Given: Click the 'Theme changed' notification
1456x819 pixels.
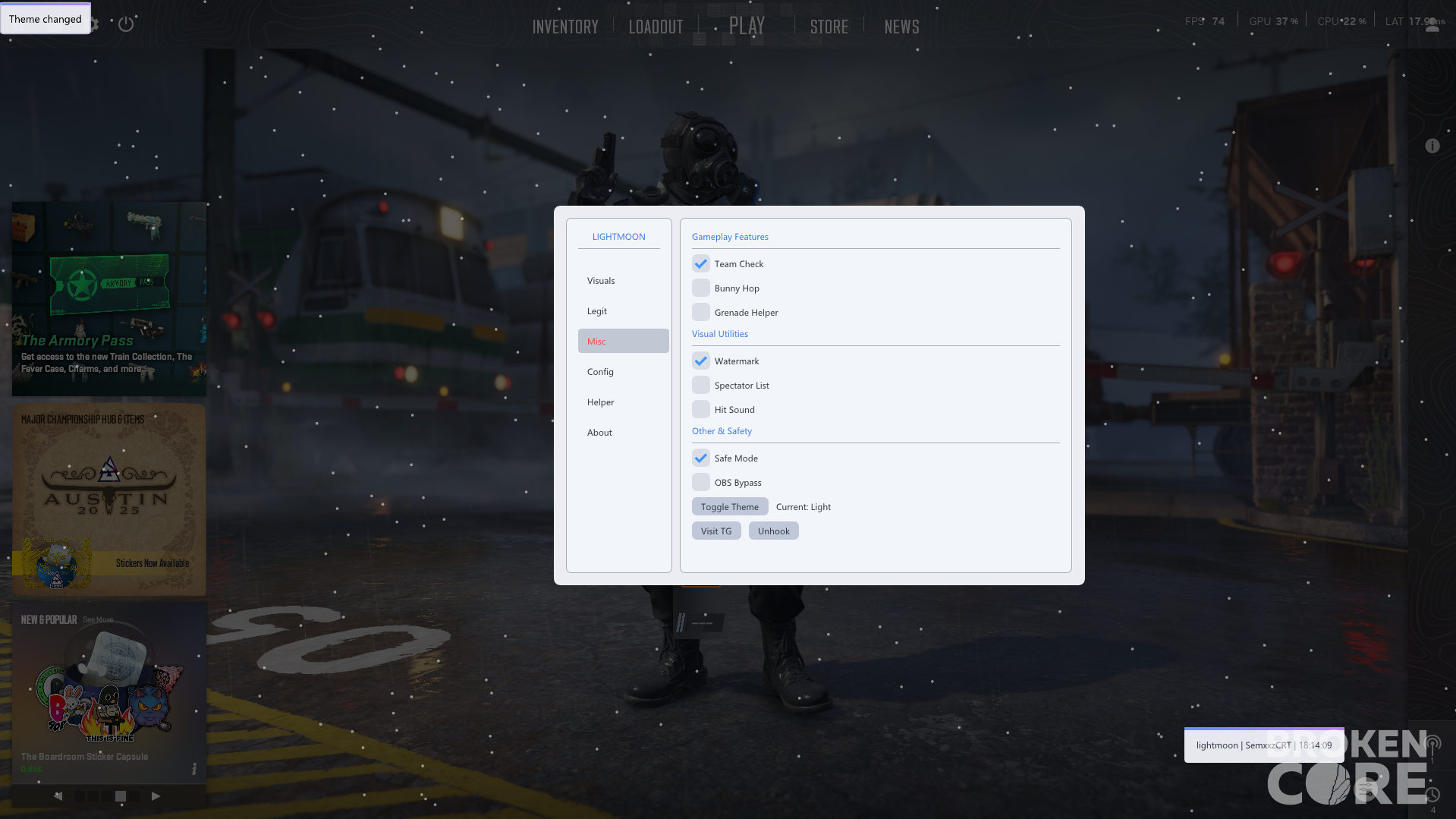Looking at the screenshot, I should click(x=46, y=19).
